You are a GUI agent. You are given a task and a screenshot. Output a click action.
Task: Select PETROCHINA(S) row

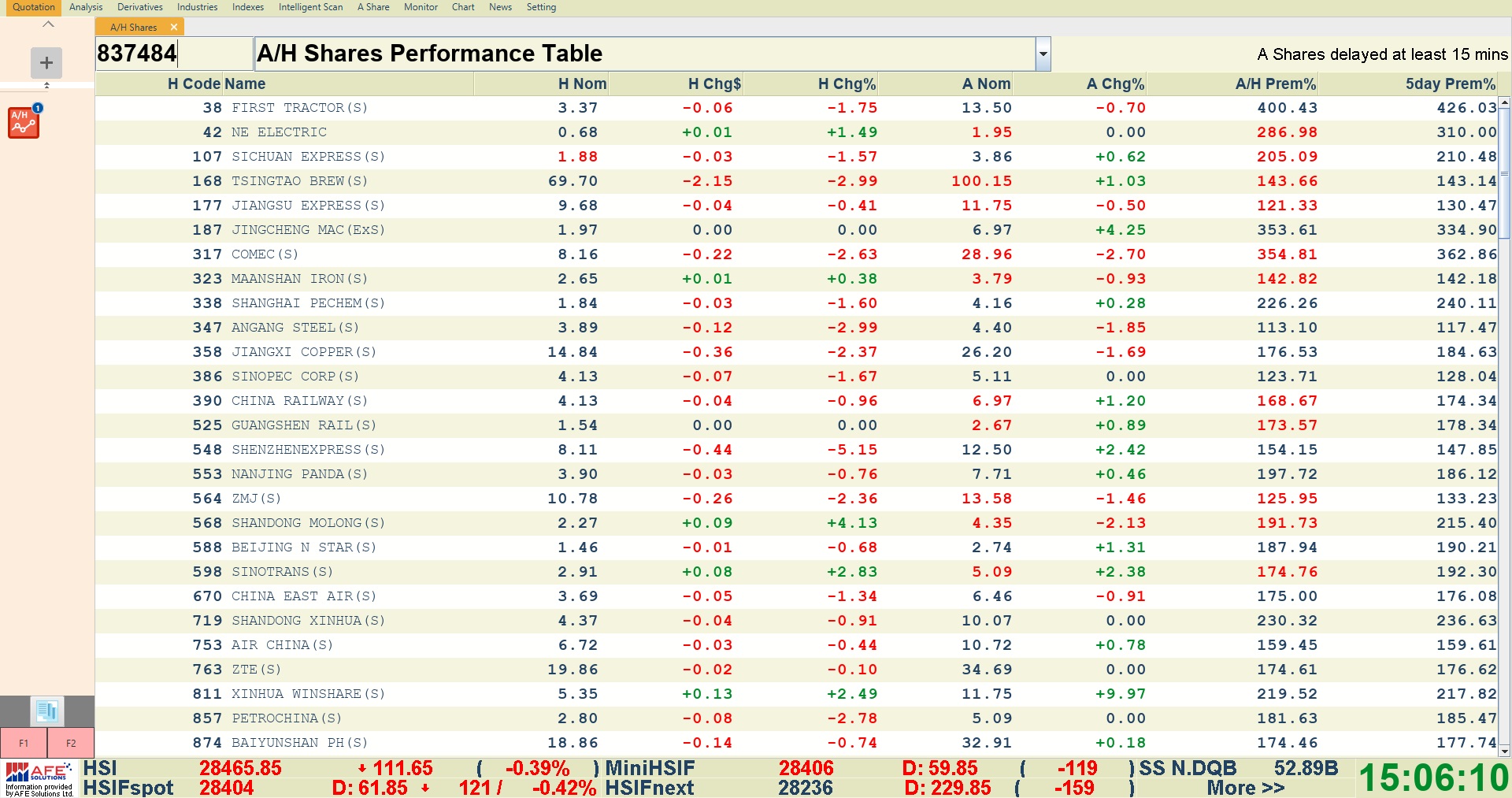point(796,718)
